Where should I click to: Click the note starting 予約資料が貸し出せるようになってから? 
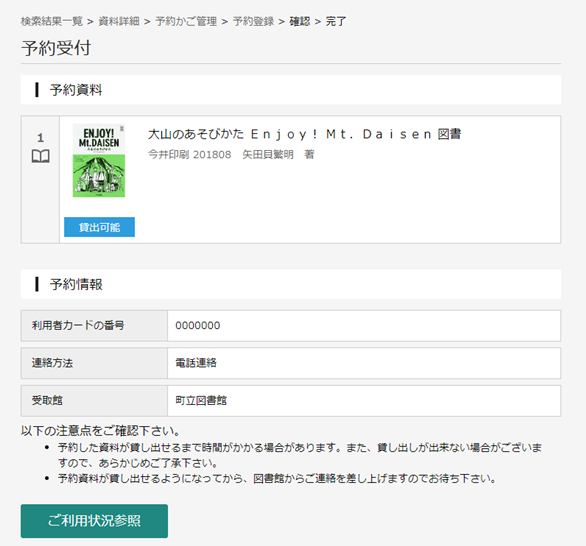click(277, 478)
